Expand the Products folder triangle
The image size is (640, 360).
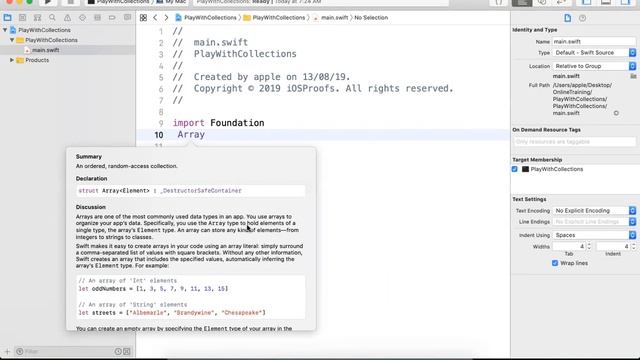click(12, 60)
